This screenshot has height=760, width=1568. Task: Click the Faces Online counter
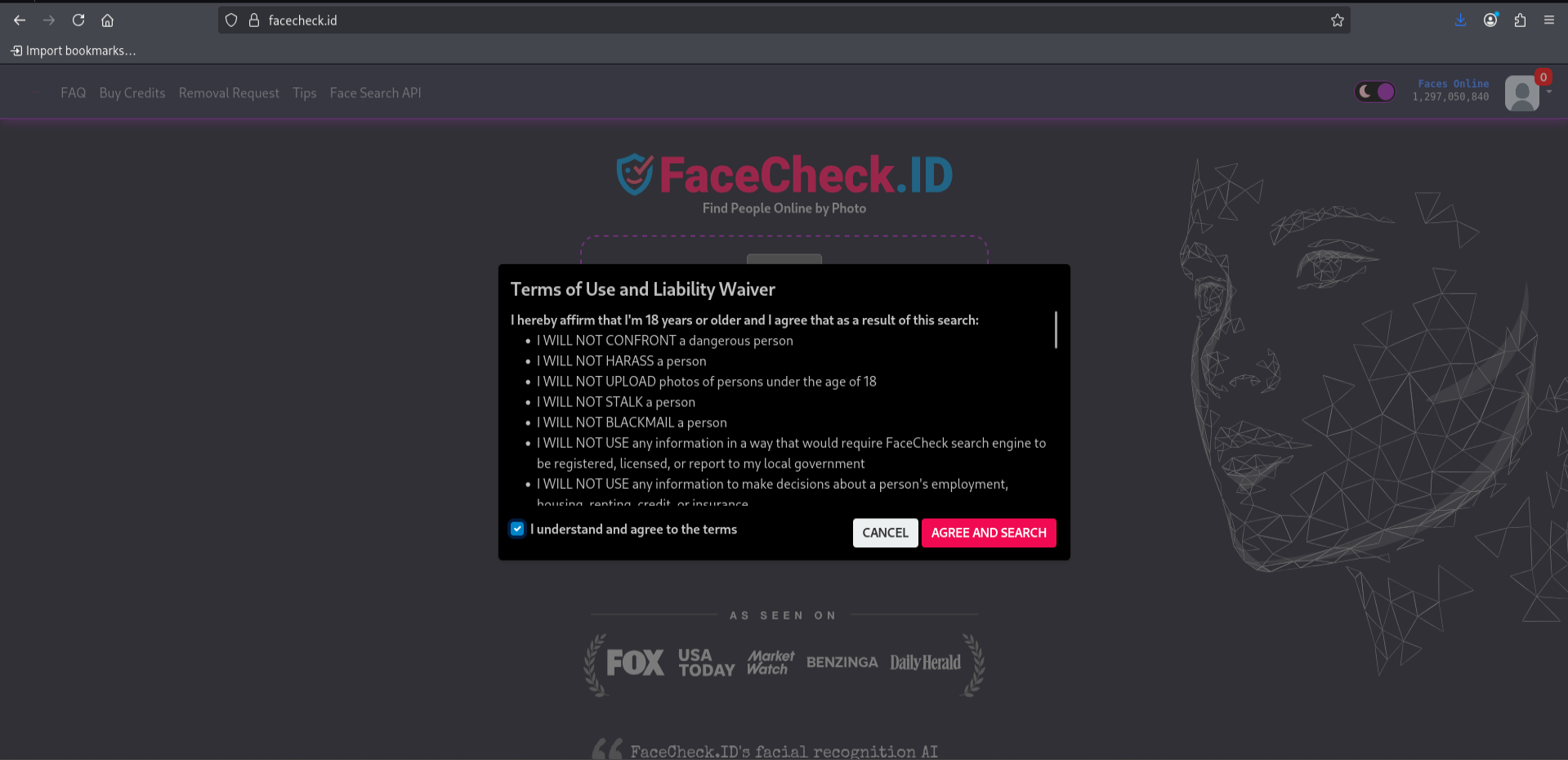pos(1450,90)
